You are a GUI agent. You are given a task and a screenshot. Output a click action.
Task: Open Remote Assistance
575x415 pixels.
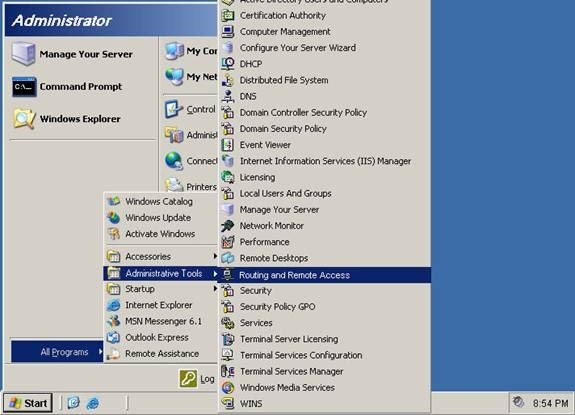coord(161,354)
